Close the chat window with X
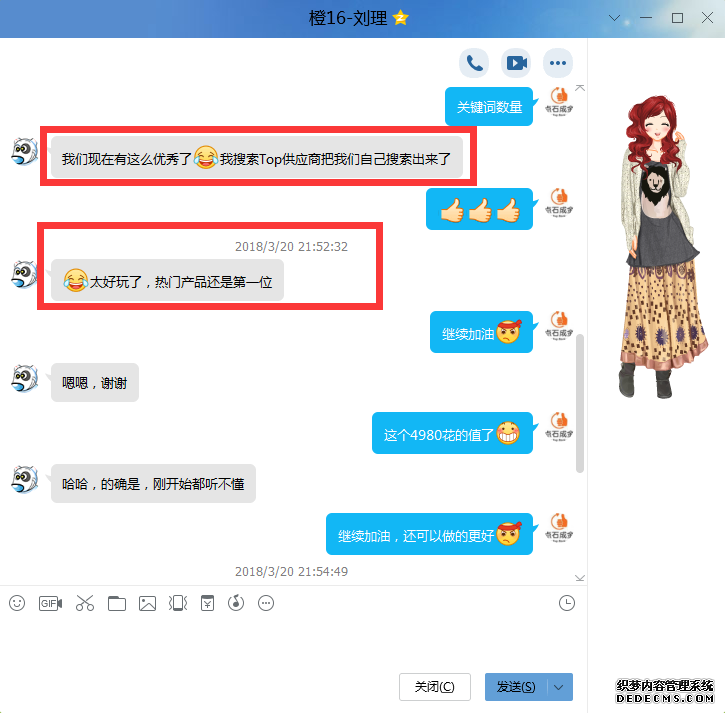Image resolution: width=725 pixels, height=713 pixels. (x=707, y=18)
